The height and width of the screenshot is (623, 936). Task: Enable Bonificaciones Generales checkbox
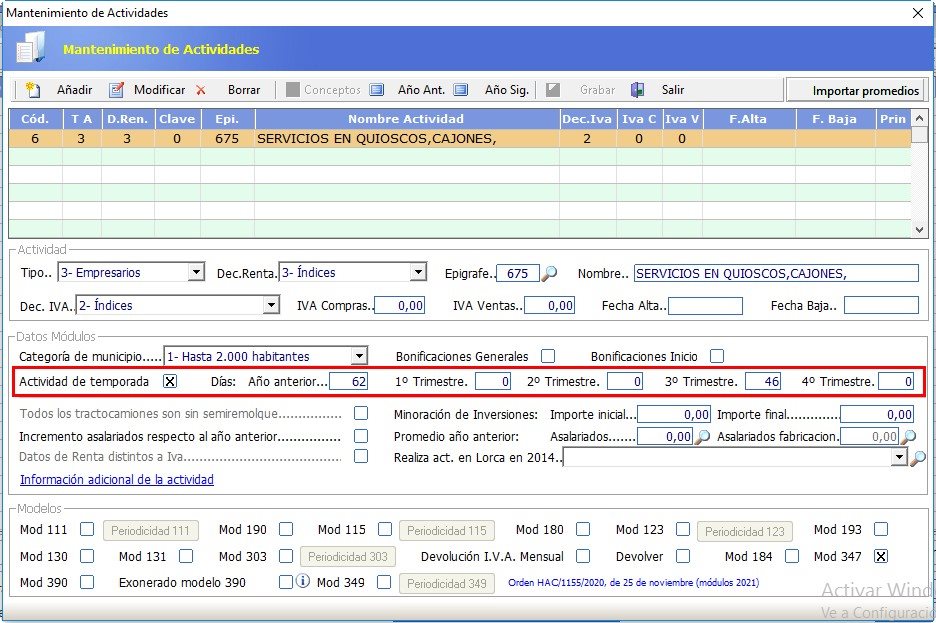547,356
